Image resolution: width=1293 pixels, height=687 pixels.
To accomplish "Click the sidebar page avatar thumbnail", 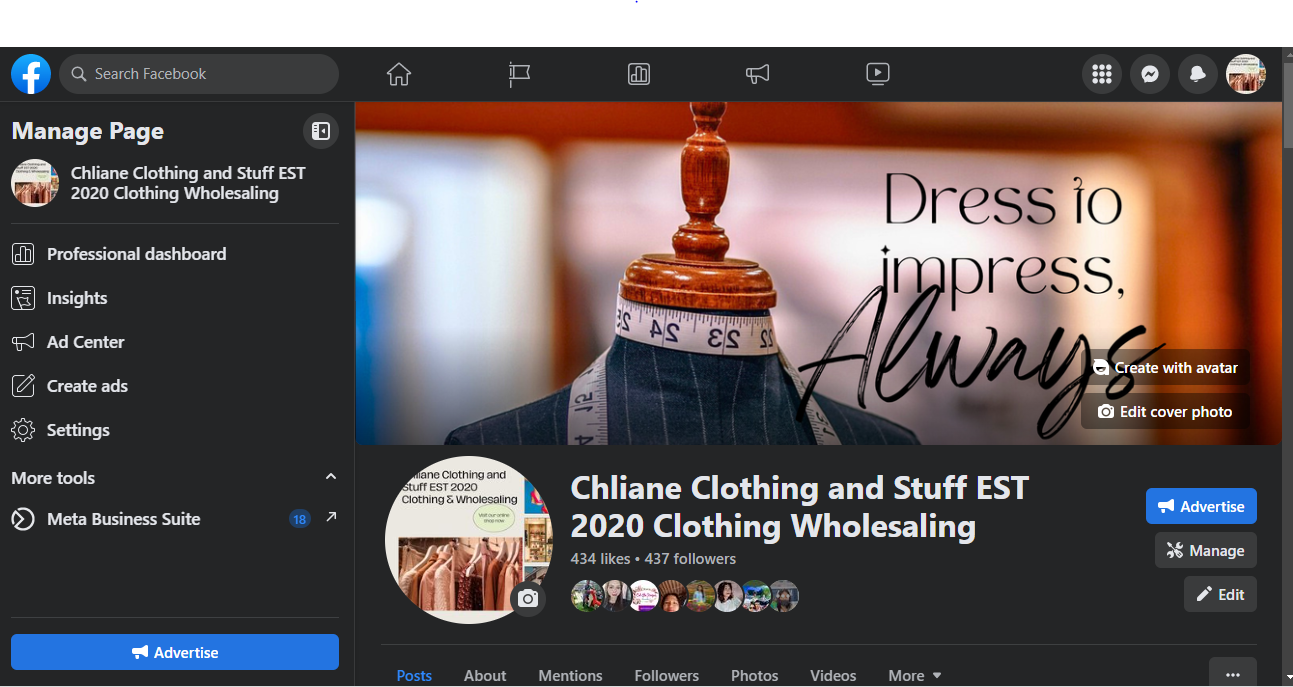I will 35,183.
